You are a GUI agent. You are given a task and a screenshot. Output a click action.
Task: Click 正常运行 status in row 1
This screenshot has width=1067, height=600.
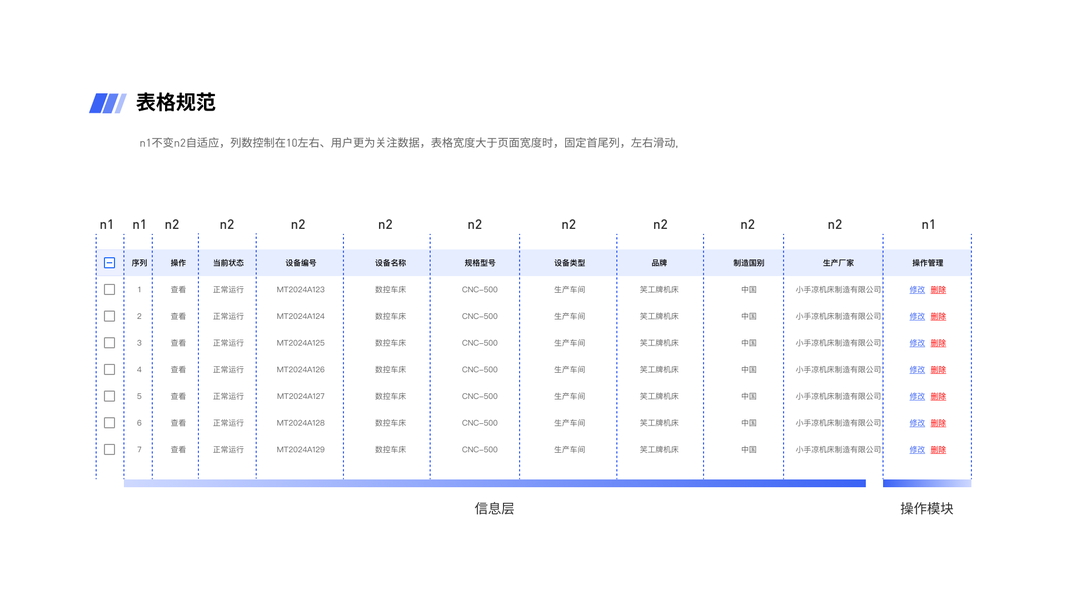228,290
